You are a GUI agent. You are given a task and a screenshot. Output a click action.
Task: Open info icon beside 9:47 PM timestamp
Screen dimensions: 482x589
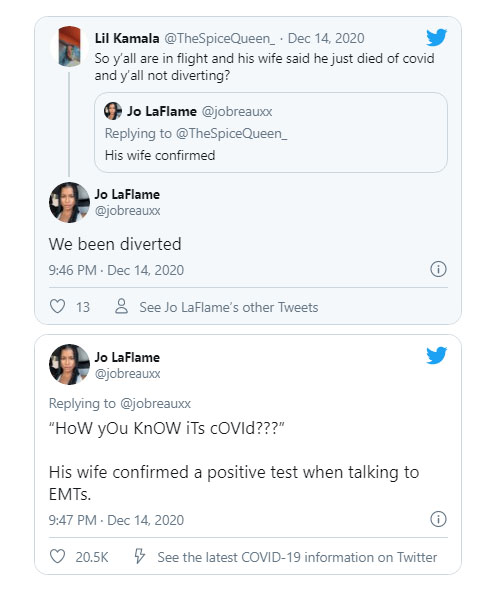click(x=438, y=519)
